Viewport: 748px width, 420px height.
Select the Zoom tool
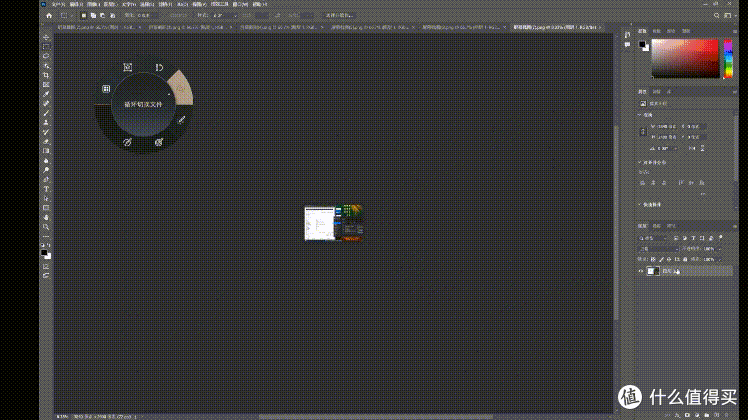pyautogui.click(x=46, y=227)
